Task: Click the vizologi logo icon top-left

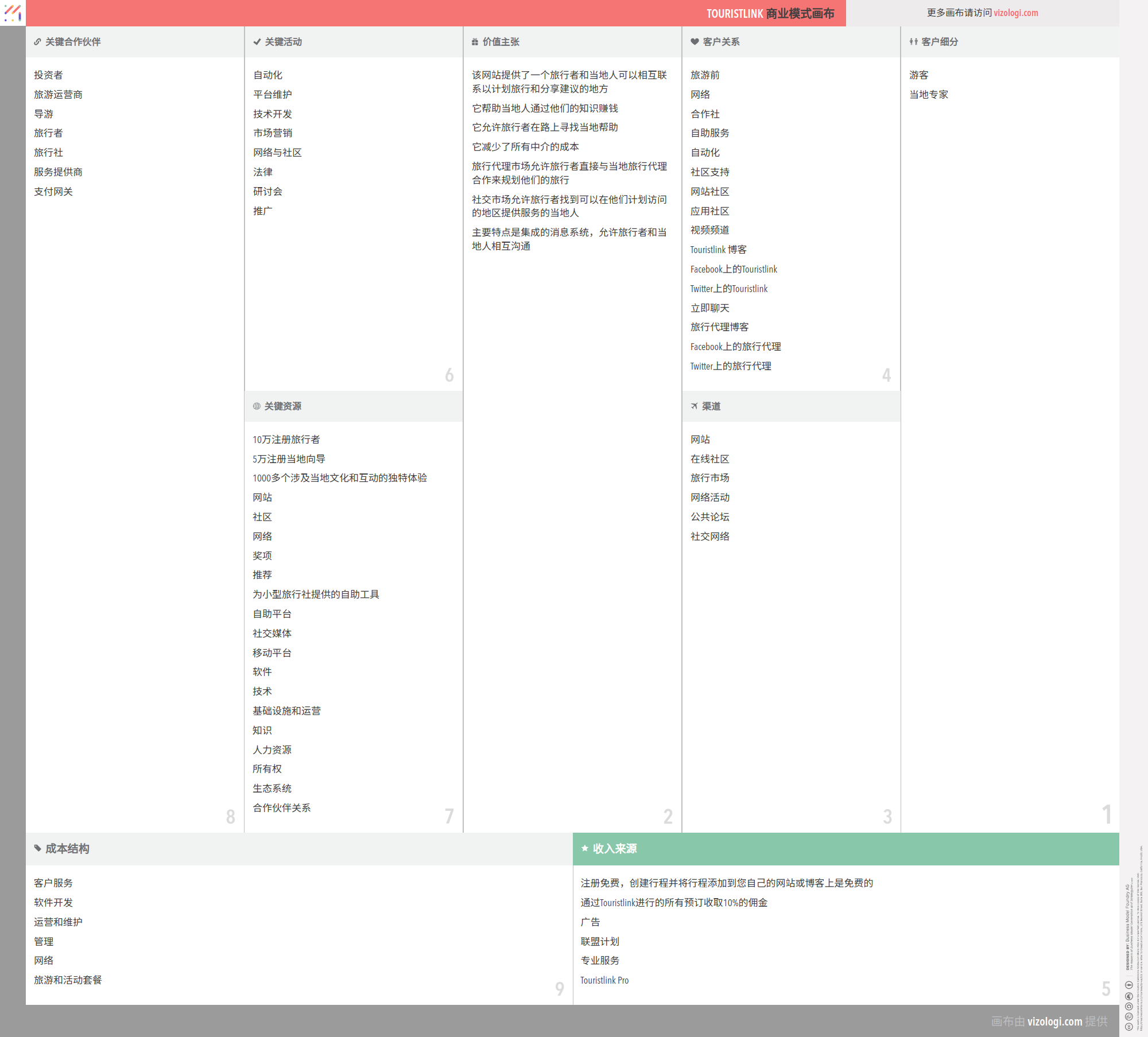Action: 13,13
